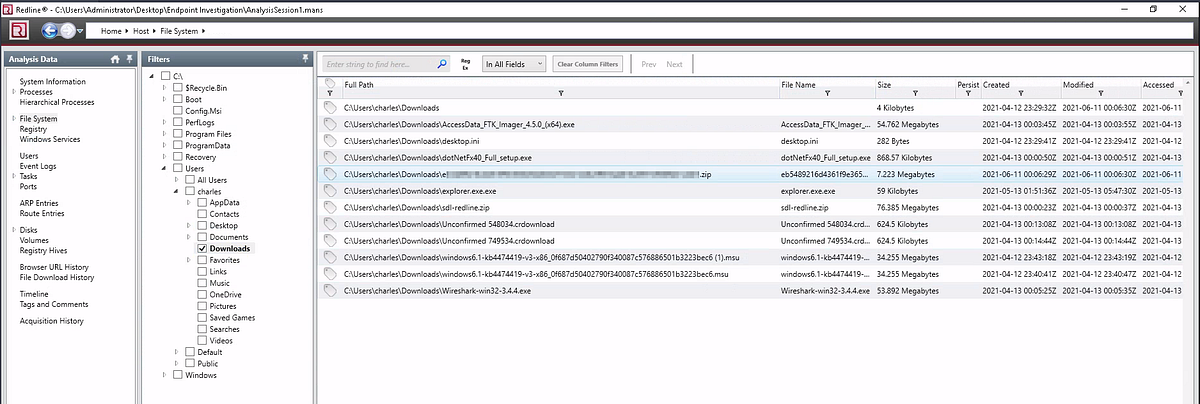
Task: Tag the desktop.ini row
Action: point(331,141)
